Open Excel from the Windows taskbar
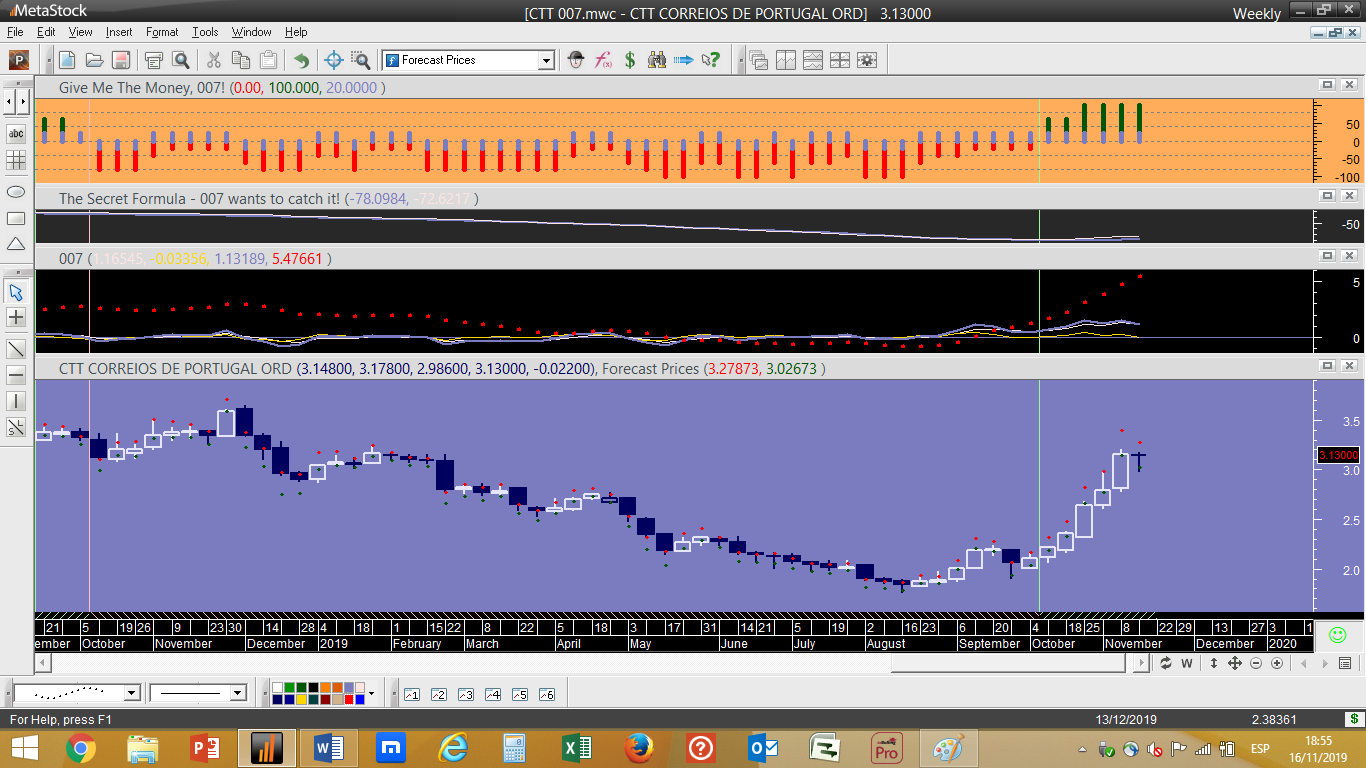The width and height of the screenshot is (1366, 768). point(576,748)
